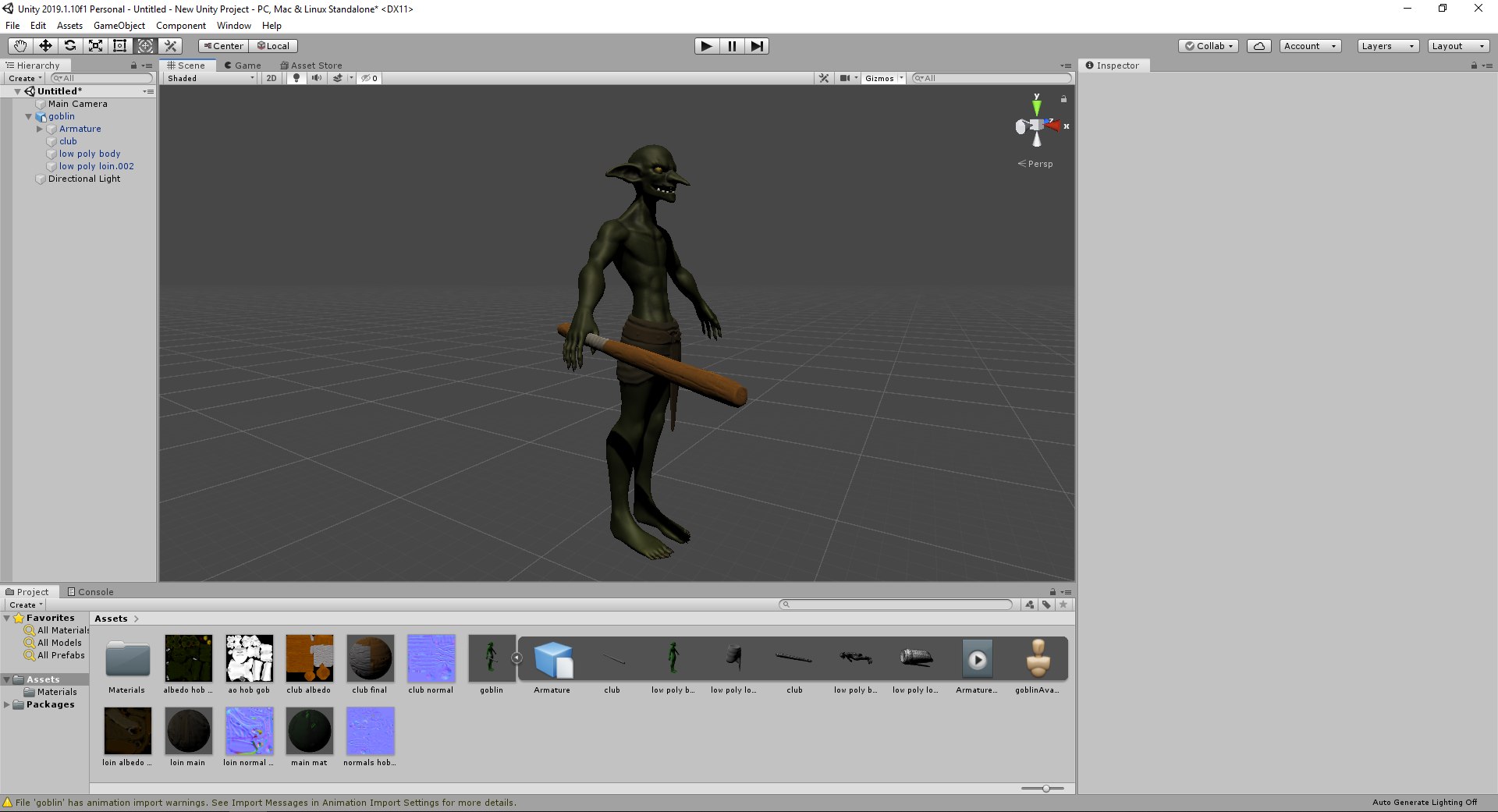Click the Project Create button

[26, 605]
